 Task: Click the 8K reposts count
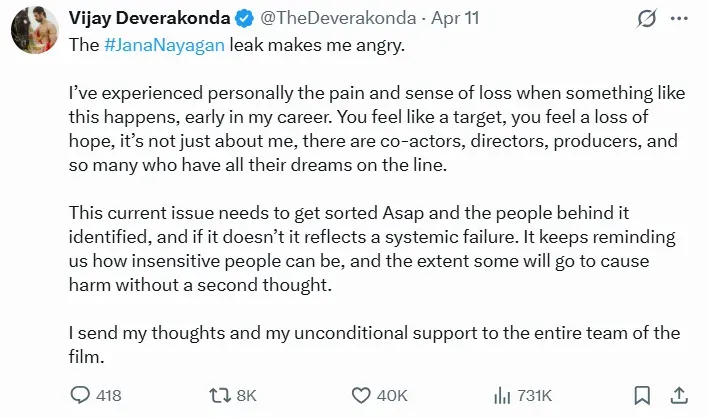(246, 396)
